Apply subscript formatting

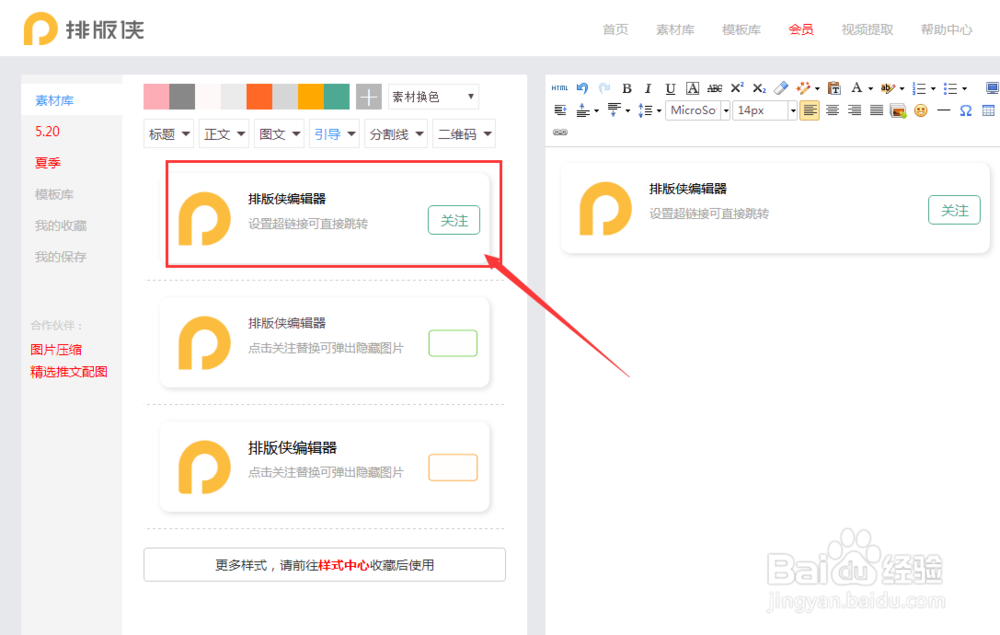(x=759, y=88)
